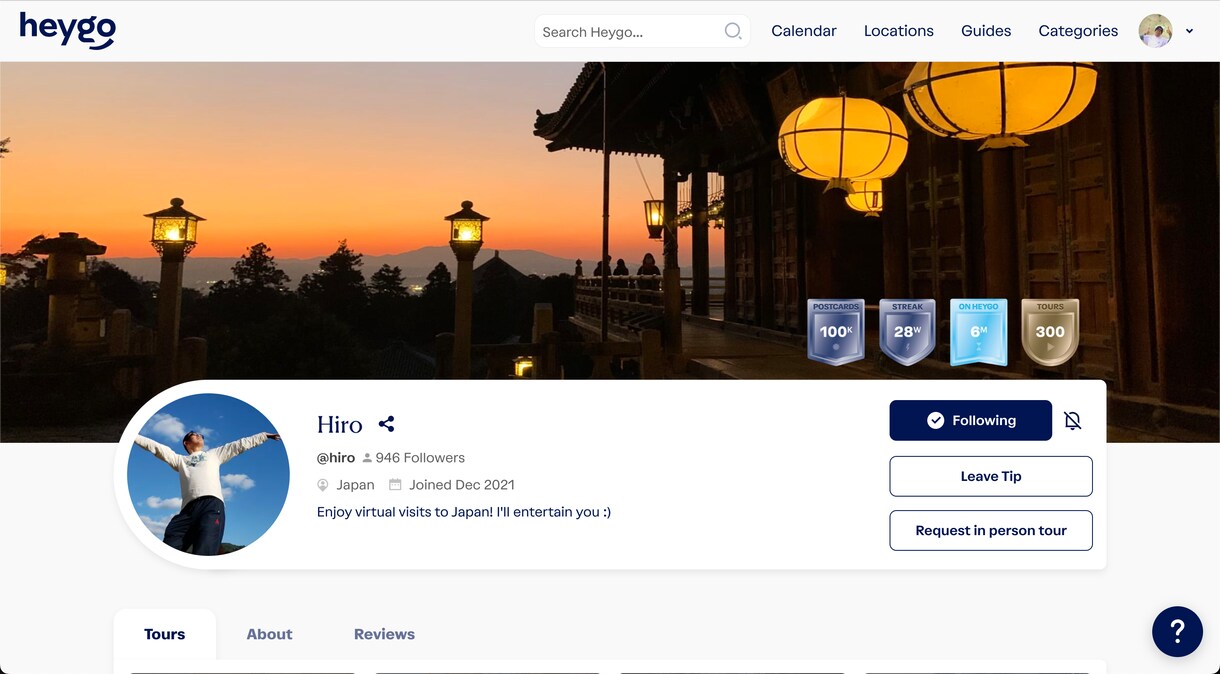Click the Japan location text

tap(355, 485)
